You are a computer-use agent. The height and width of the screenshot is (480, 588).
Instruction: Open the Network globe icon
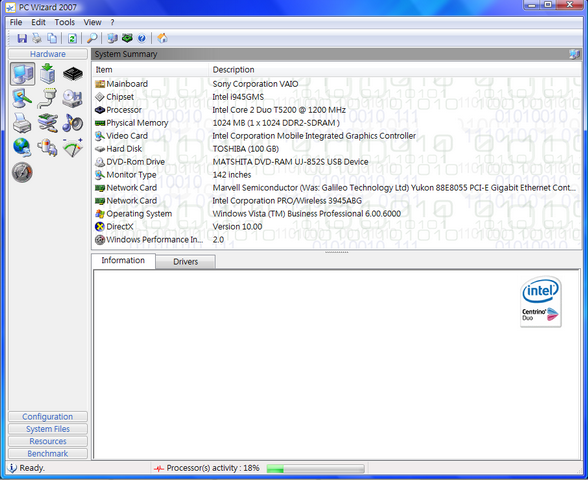coord(22,147)
